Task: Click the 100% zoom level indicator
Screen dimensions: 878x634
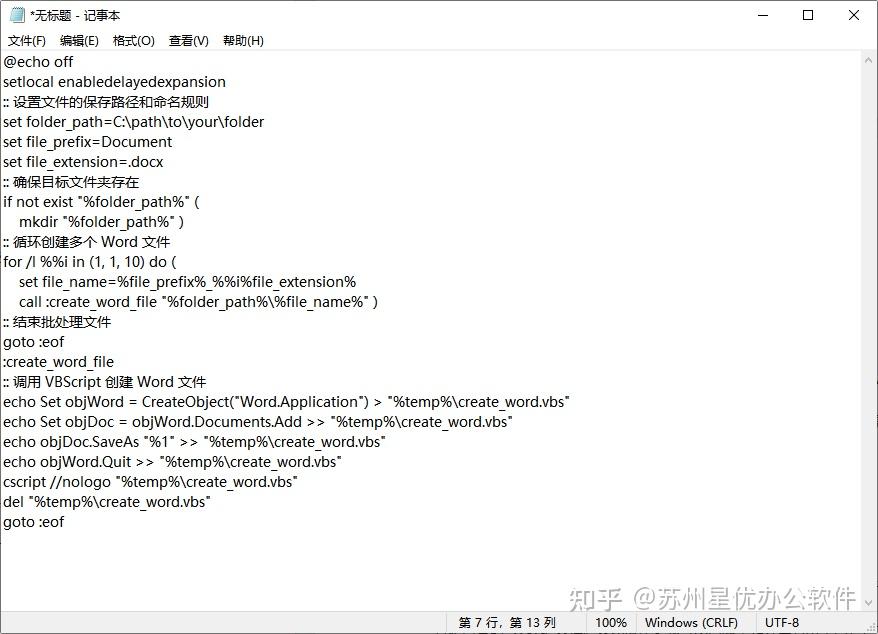Action: 611,622
